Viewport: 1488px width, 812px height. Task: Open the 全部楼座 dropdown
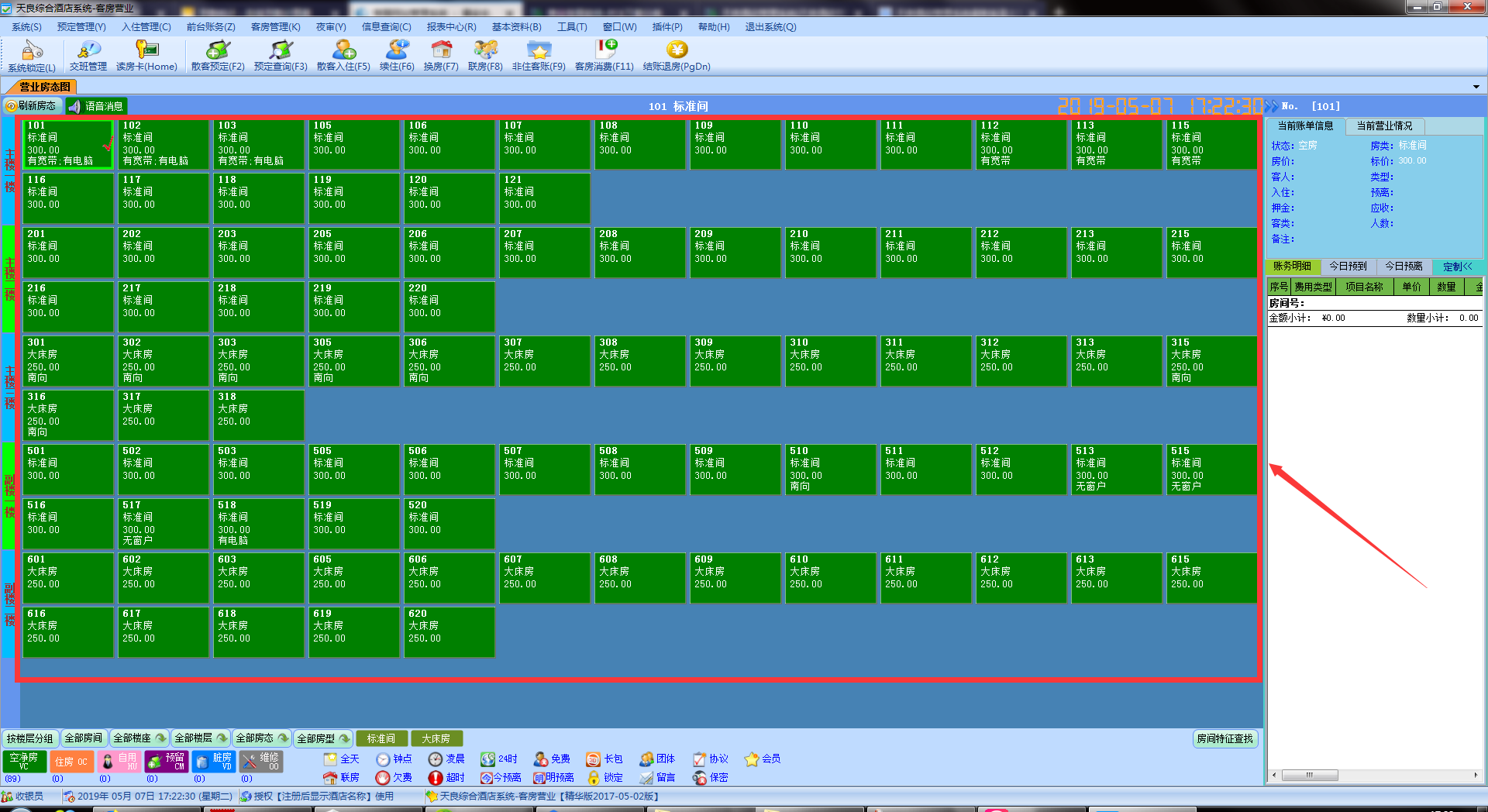pos(139,738)
